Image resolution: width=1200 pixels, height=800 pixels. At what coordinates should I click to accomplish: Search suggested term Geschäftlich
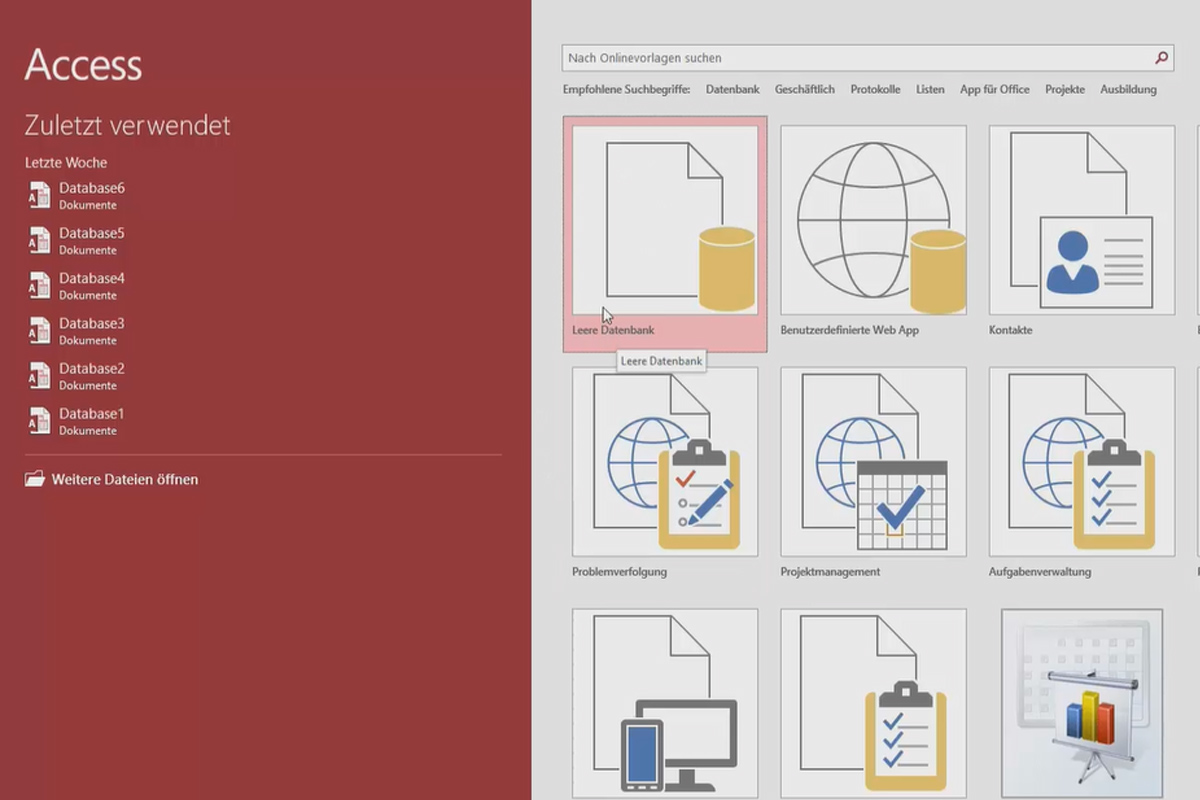click(x=804, y=89)
